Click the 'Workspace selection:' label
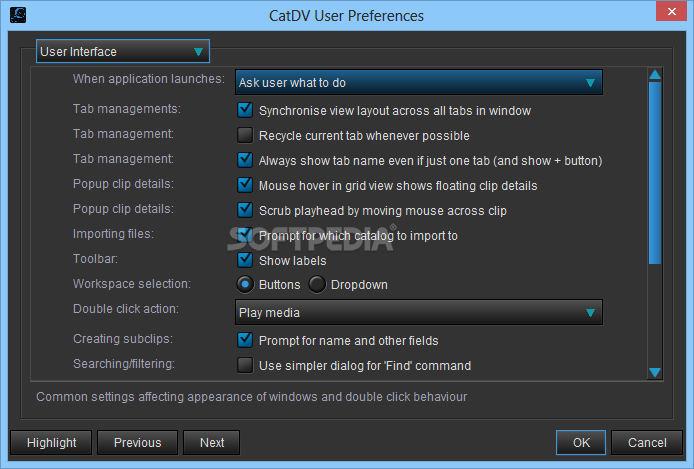Viewport: 694px width, 469px height. (x=132, y=284)
